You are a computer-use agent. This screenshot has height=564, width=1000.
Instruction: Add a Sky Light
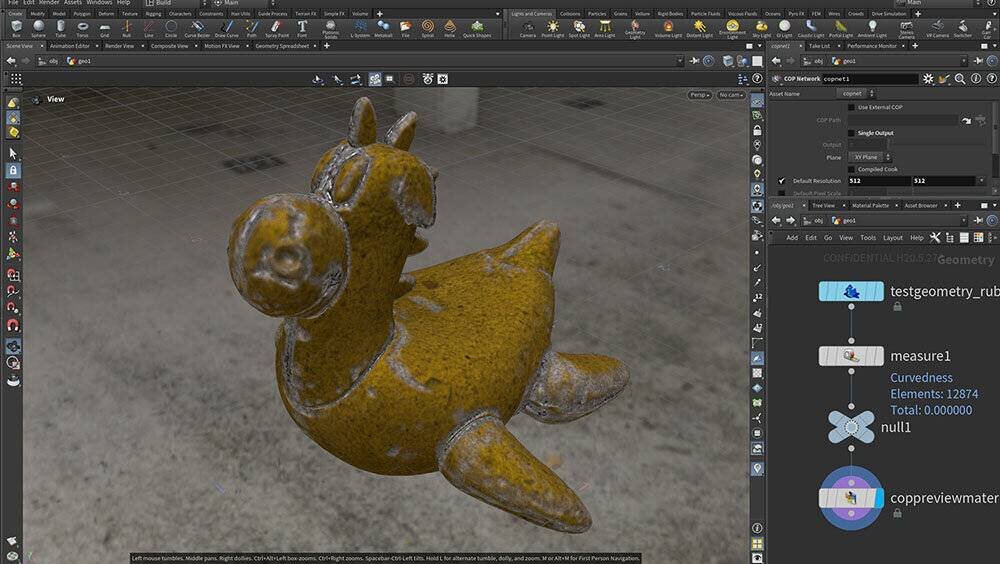(761, 28)
